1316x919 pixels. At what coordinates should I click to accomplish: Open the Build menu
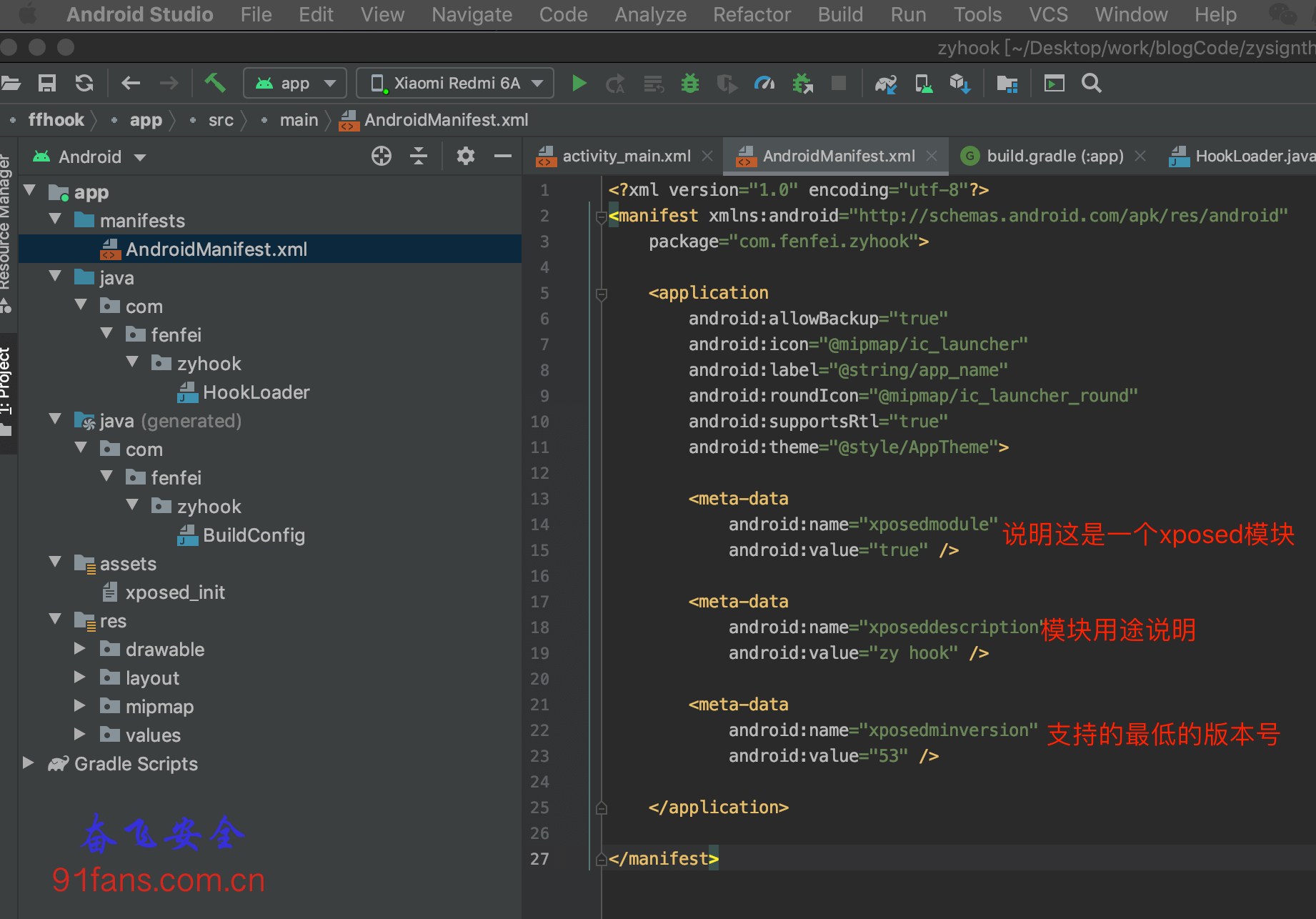tap(840, 14)
